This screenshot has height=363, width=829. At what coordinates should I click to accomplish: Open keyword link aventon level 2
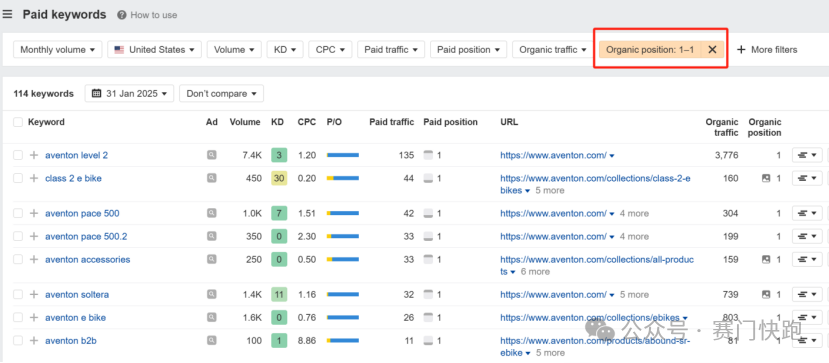pos(77,155)
